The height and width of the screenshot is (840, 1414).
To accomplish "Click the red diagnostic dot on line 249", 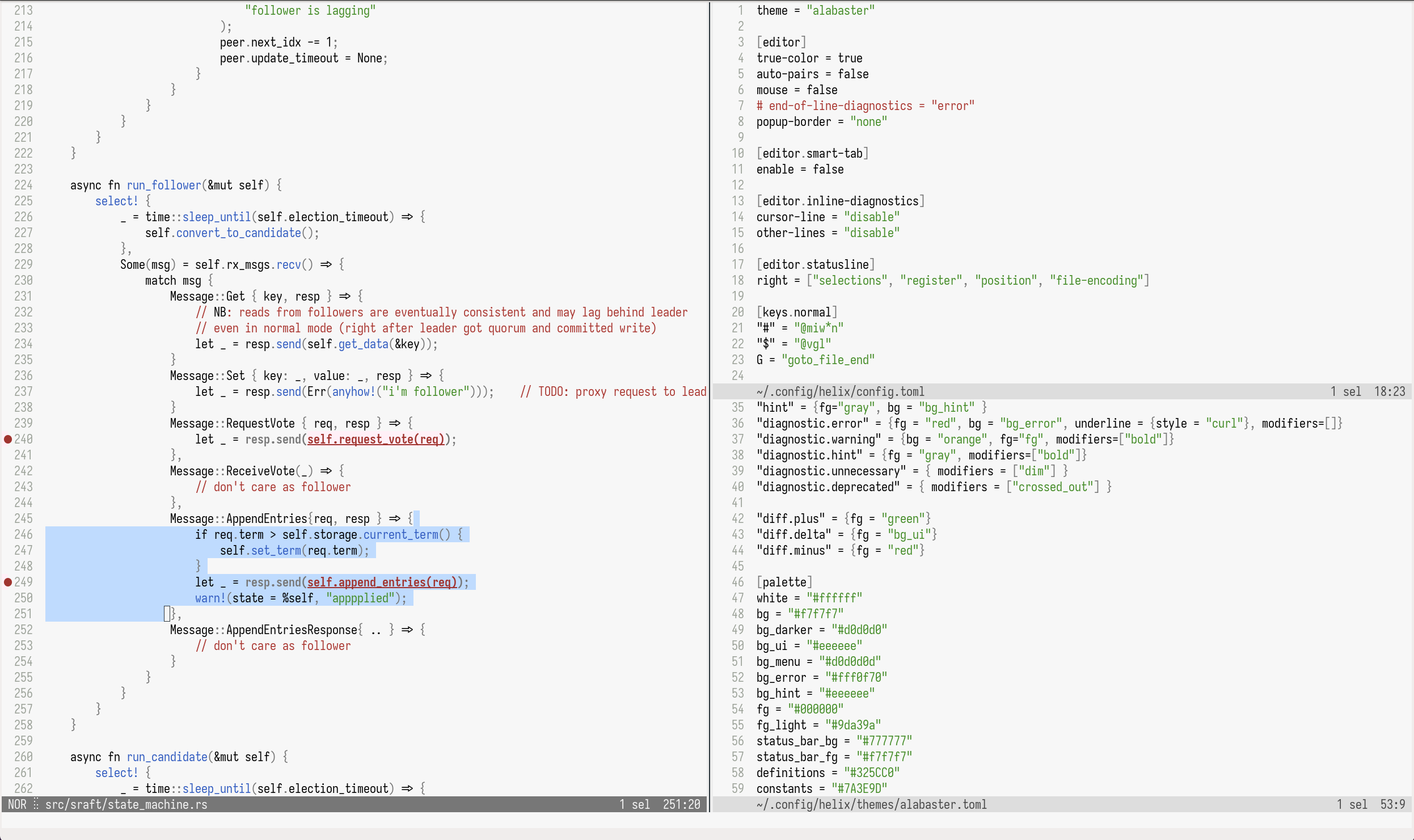I will click(8, 582).
